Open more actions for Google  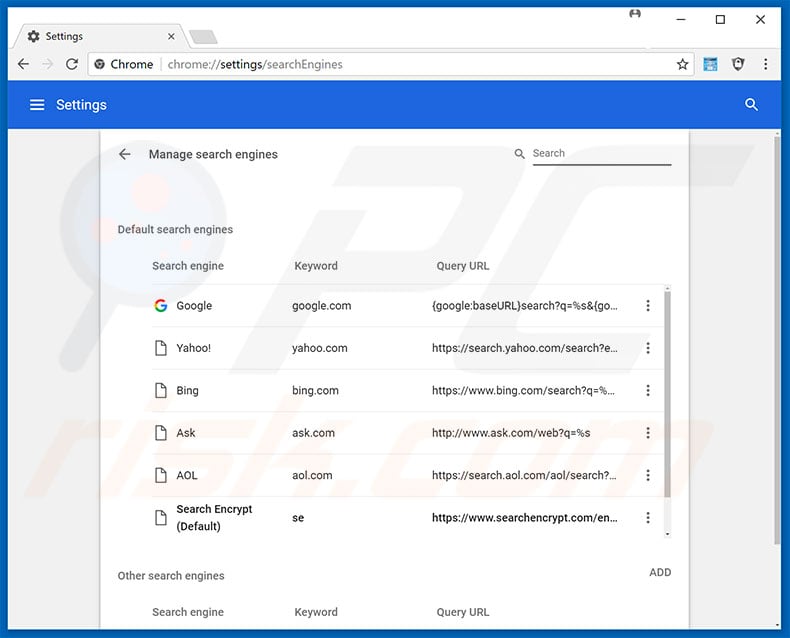coord(648,305)
